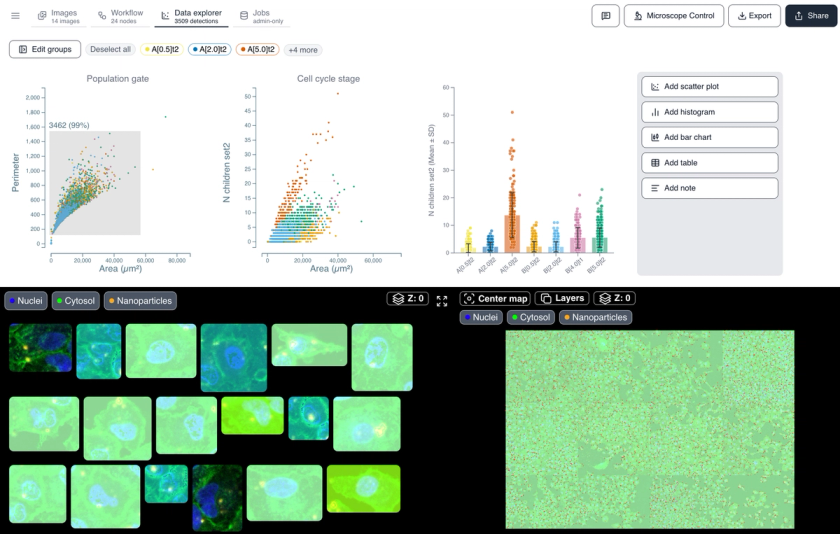Toggle the A[2.0]t2 group chip
Viewport: 840px width, 534px height.
coord(209,49)
